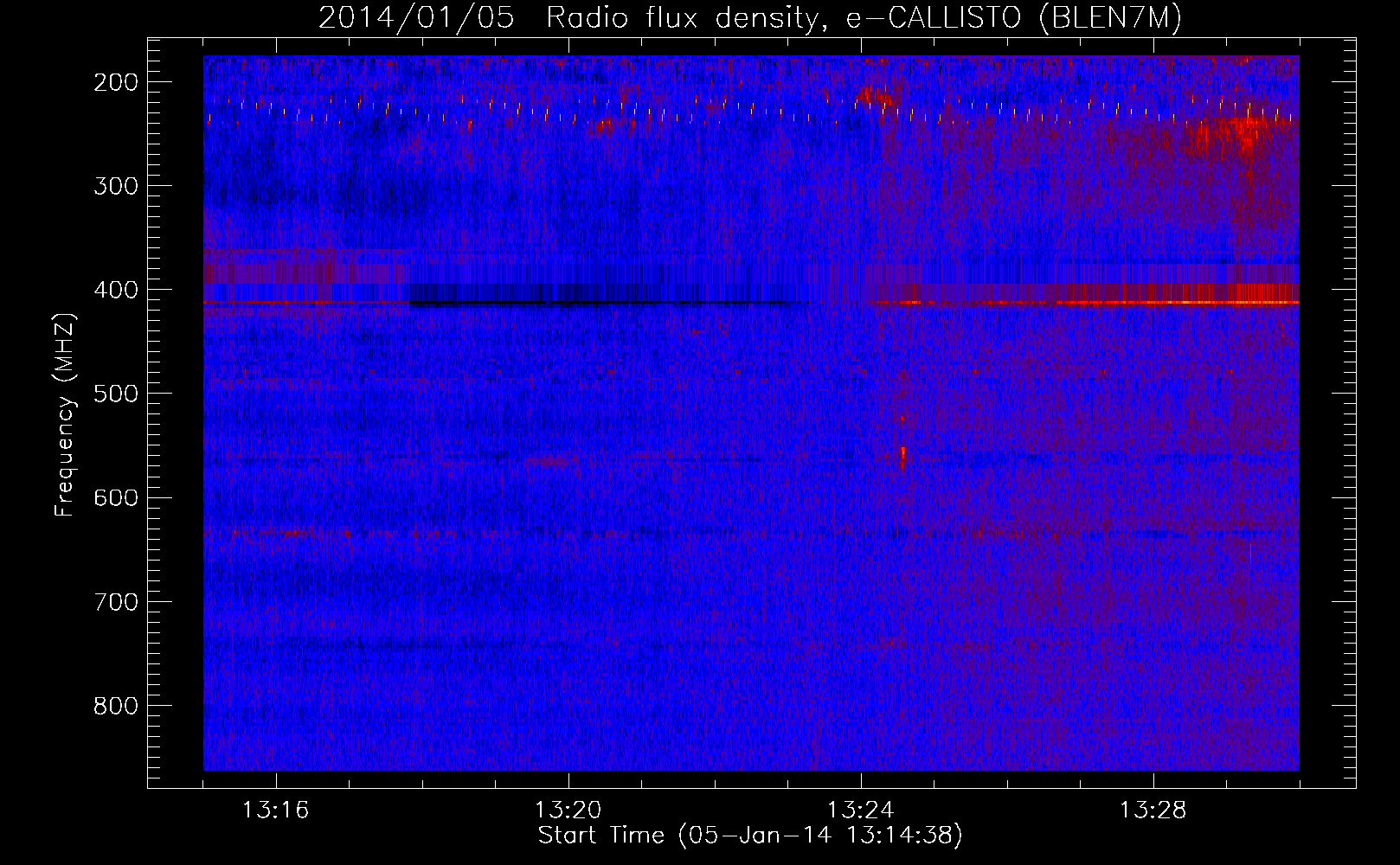Click the 13:20 time tick label
The image size is (1400, 865).
[568, 811]
